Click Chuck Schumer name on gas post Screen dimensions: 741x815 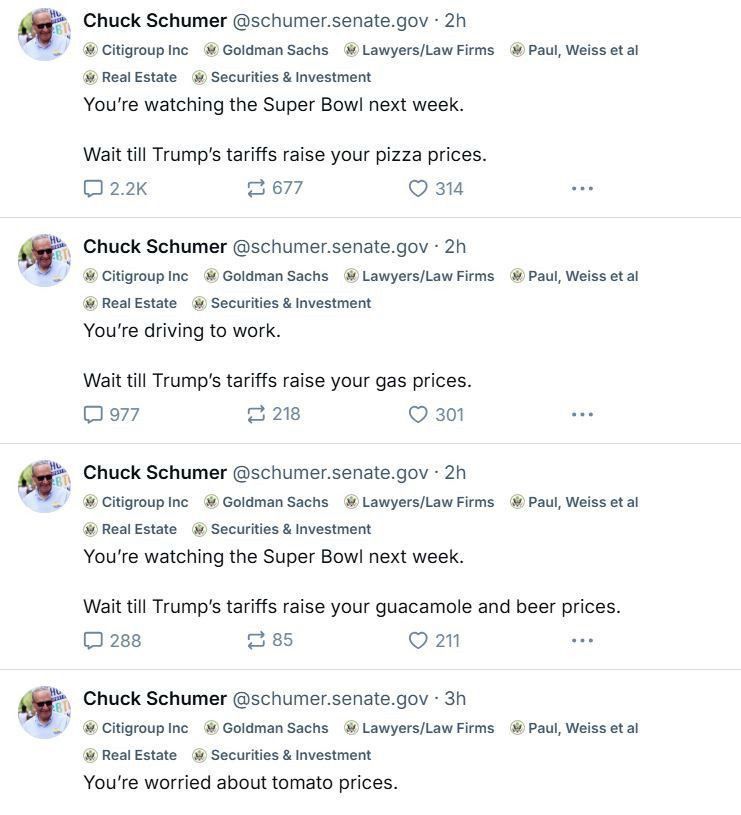coord(155,246)
